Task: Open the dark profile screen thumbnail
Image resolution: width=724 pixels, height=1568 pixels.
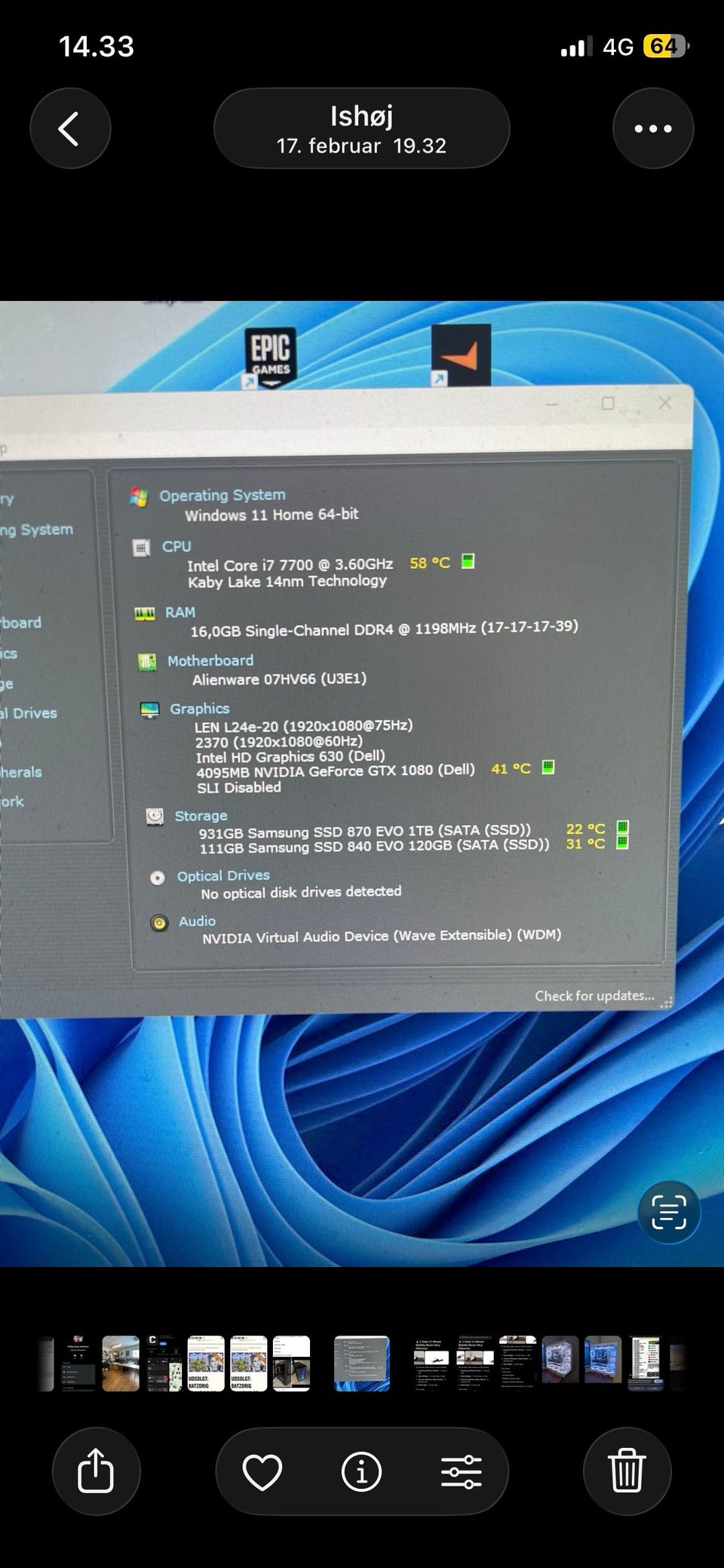Action: tap(78, 1364)
